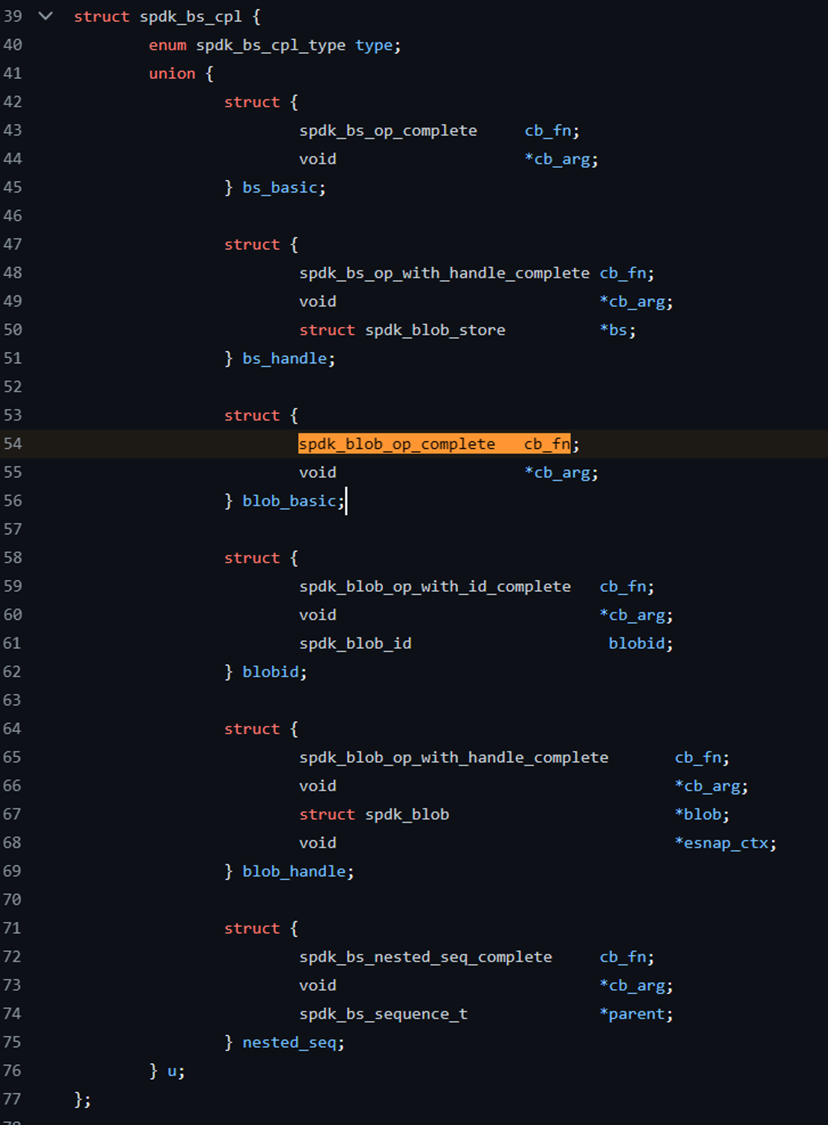Screen dimensions: 828x1125
Task: Click cb_fn on line 72
Action: 623,956
